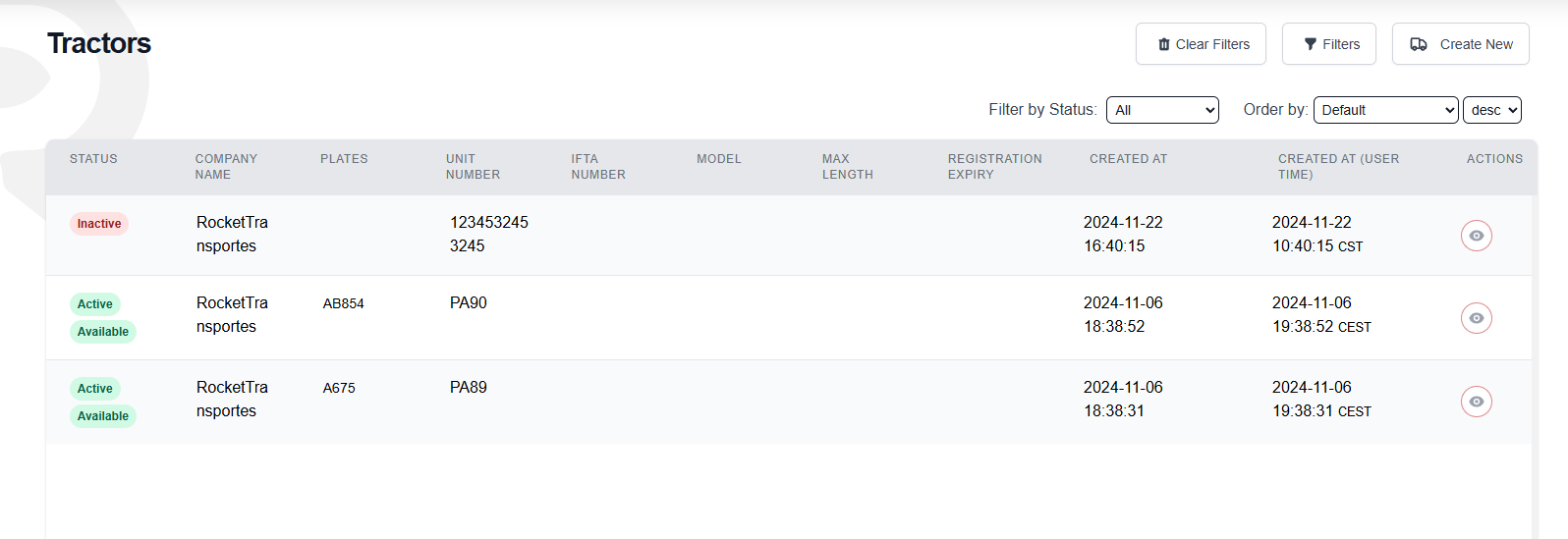Click the Filter by Status label

coord(1042,110)
